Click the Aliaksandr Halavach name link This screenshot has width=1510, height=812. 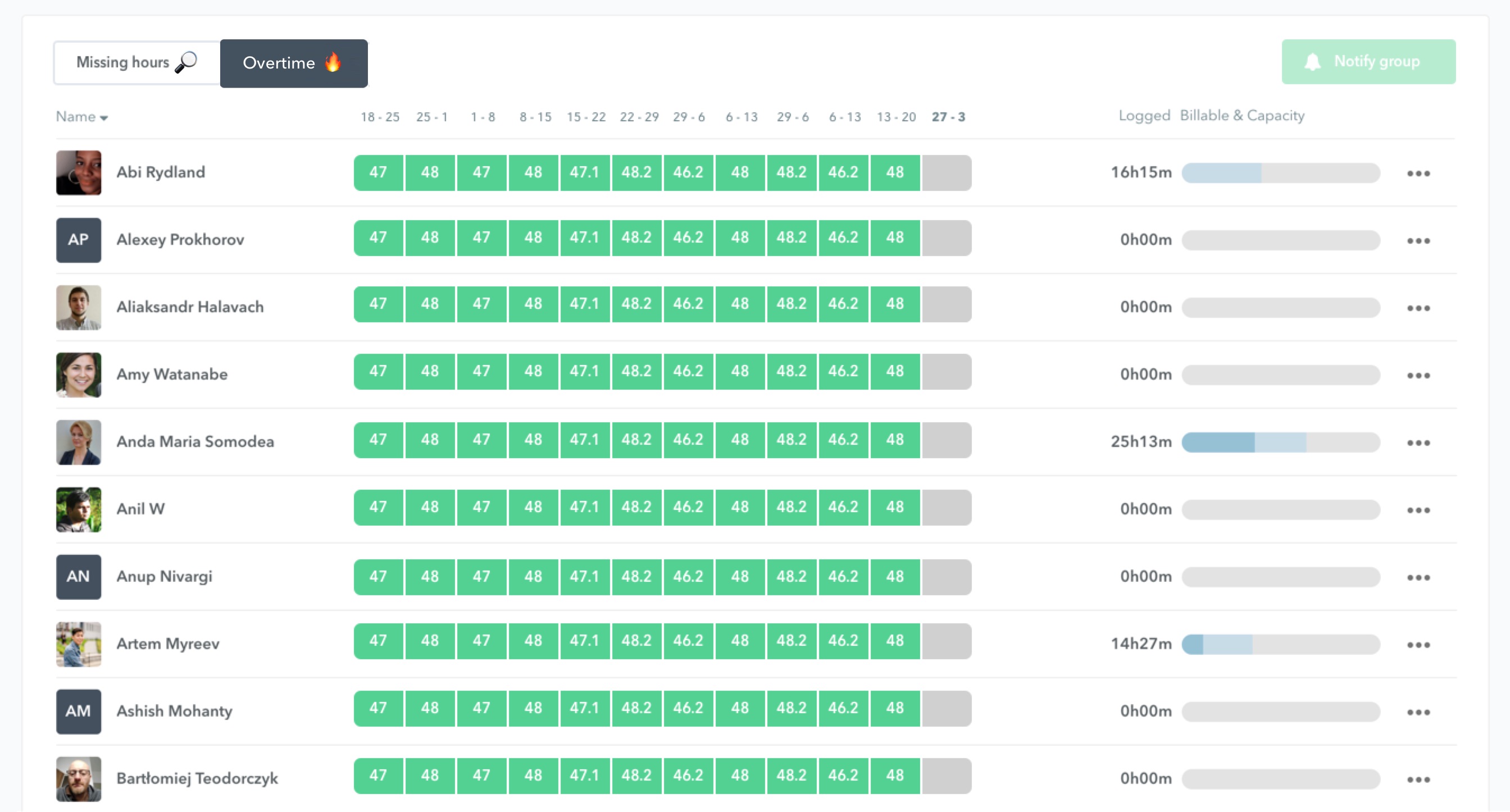point(190,307)
